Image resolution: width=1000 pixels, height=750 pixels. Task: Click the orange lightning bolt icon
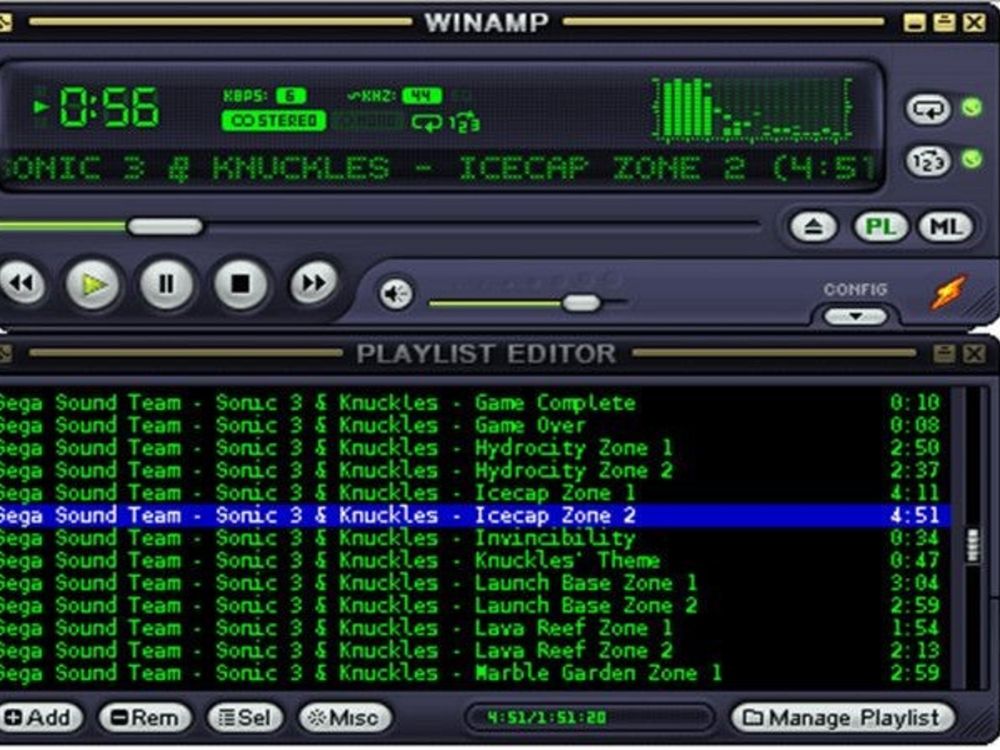point(949,292)
